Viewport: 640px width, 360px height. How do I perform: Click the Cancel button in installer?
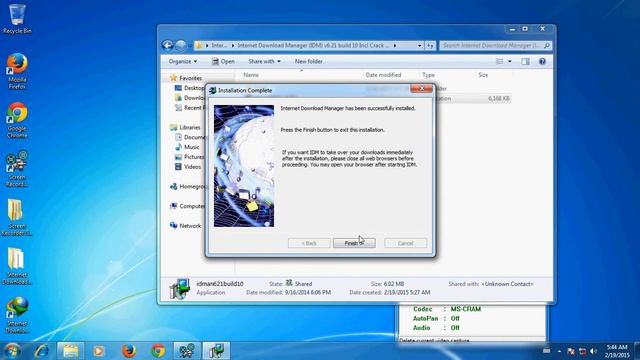pos(405,243)
